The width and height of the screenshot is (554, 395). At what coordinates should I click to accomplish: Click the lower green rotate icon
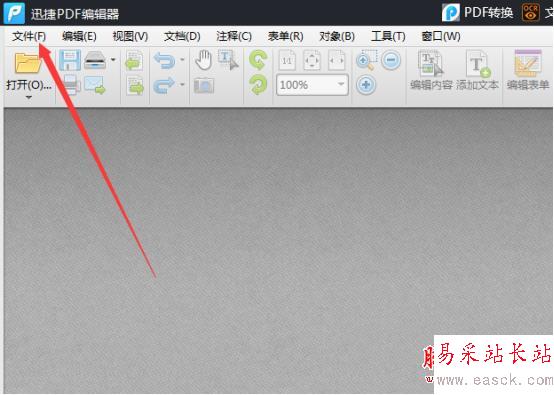coord(258,86)
